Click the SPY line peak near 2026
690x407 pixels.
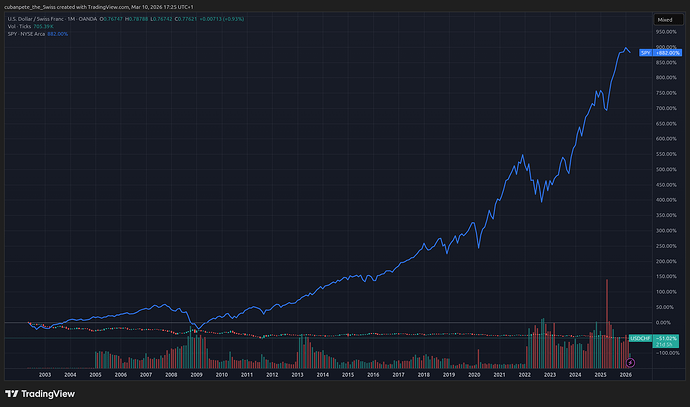coord(625,48)
